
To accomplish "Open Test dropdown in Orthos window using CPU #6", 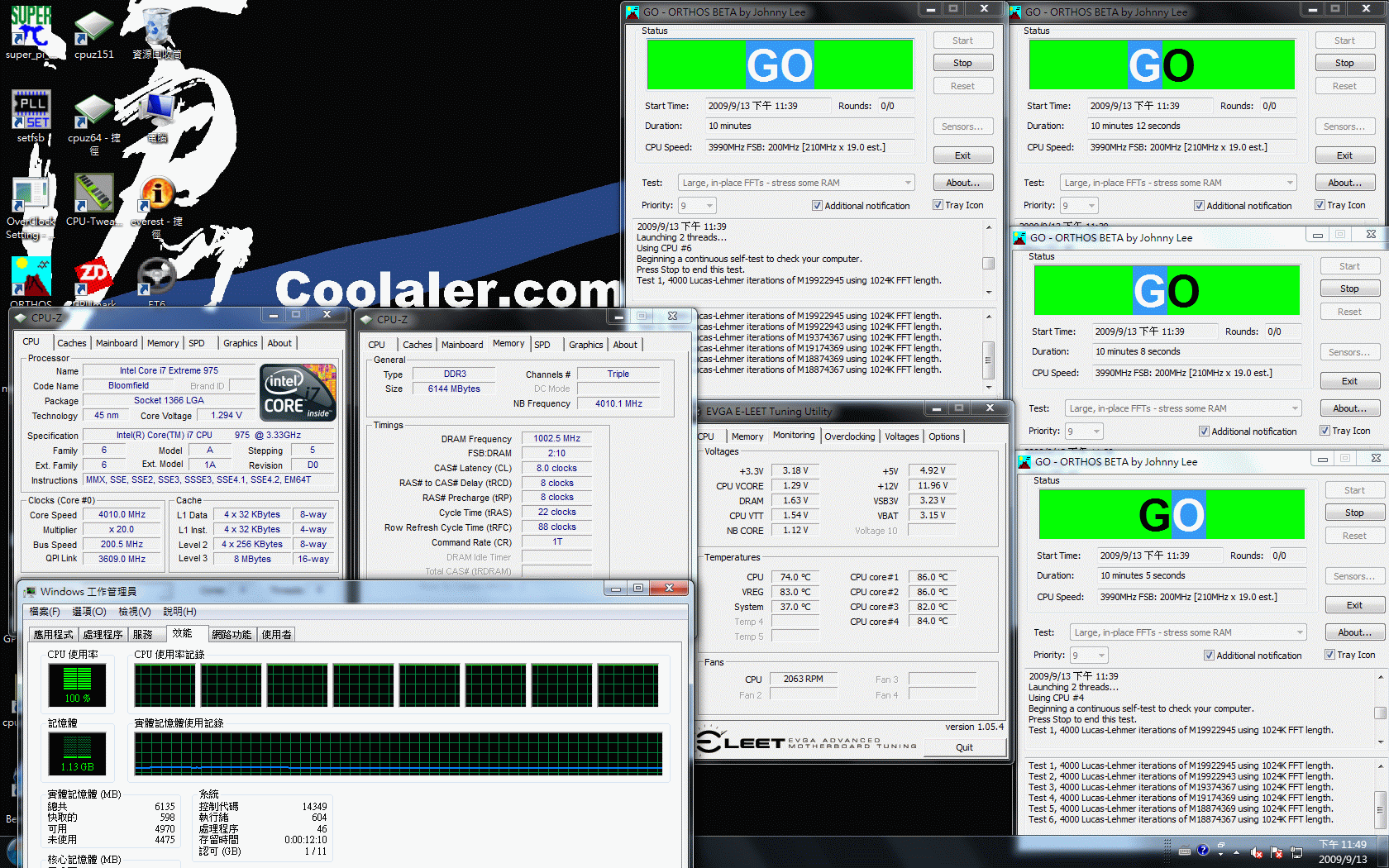I will [796, 183].
